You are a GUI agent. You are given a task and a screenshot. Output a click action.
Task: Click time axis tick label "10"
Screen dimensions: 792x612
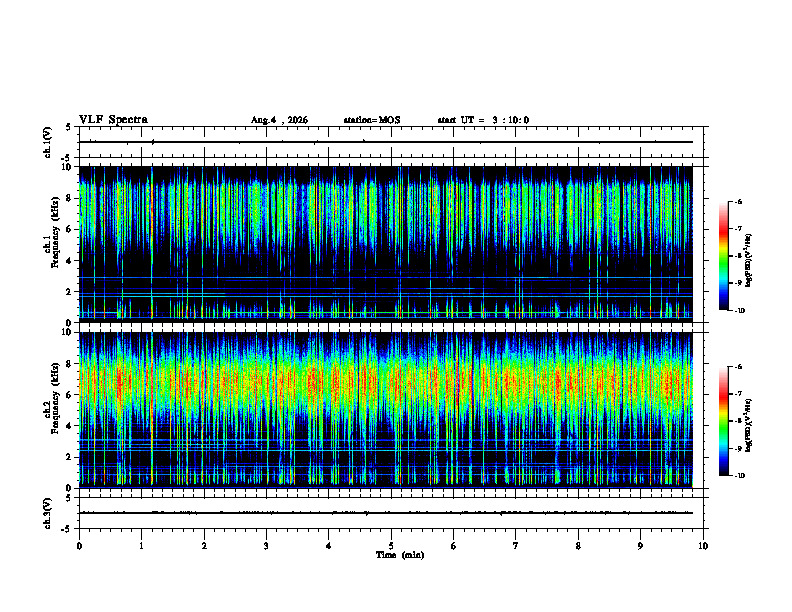click(x=703, y=546)
